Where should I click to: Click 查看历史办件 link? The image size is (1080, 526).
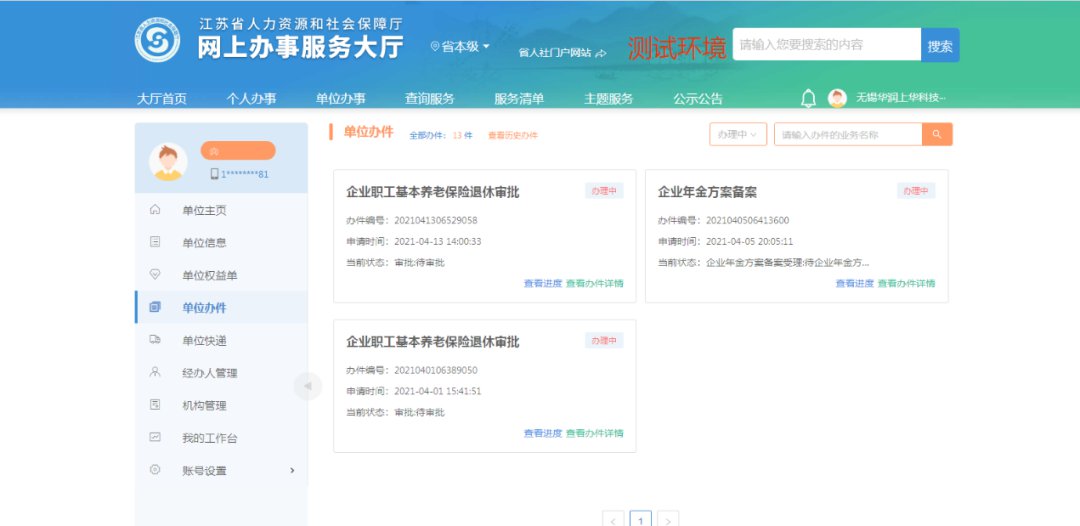tap(513, 135)
